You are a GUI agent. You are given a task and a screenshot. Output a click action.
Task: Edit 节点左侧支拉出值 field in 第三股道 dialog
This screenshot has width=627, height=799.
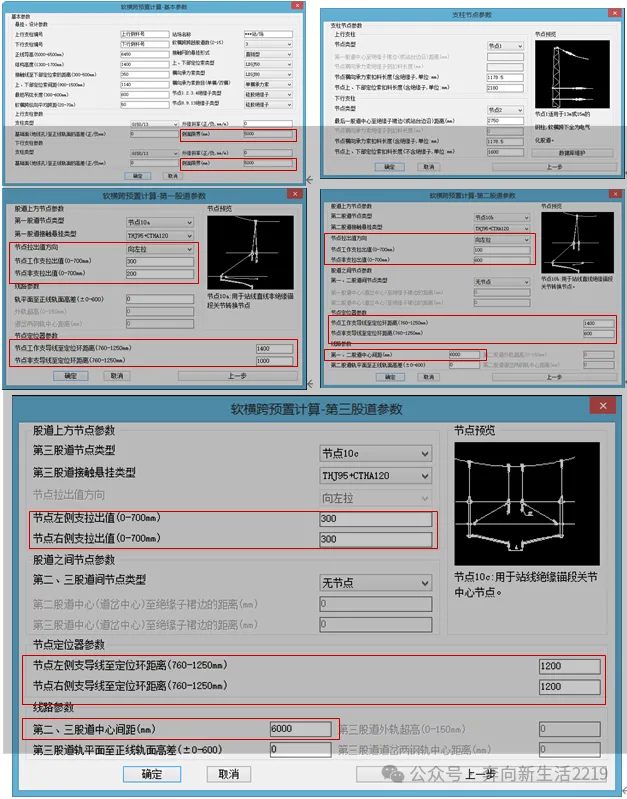pos(376,519)
